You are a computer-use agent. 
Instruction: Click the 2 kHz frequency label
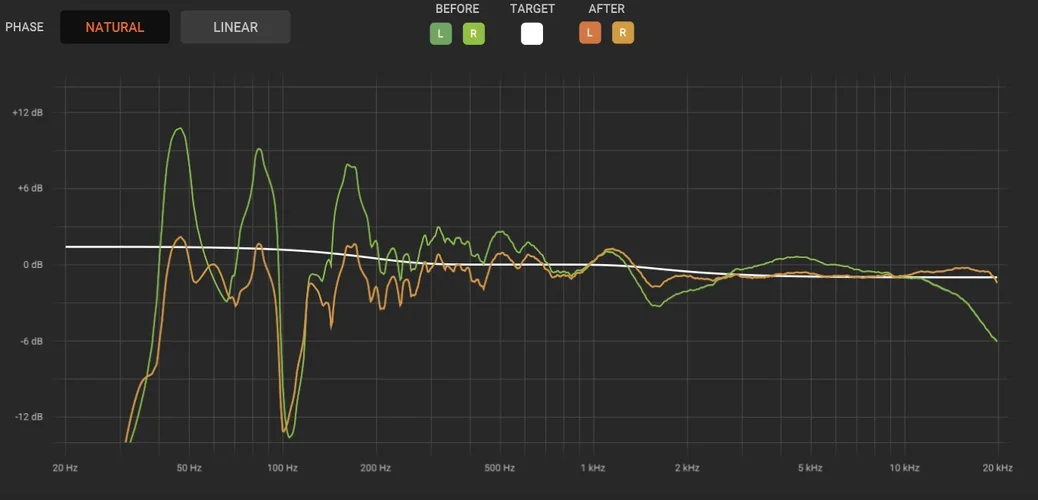pyautogui.click(x=687, y=468)
